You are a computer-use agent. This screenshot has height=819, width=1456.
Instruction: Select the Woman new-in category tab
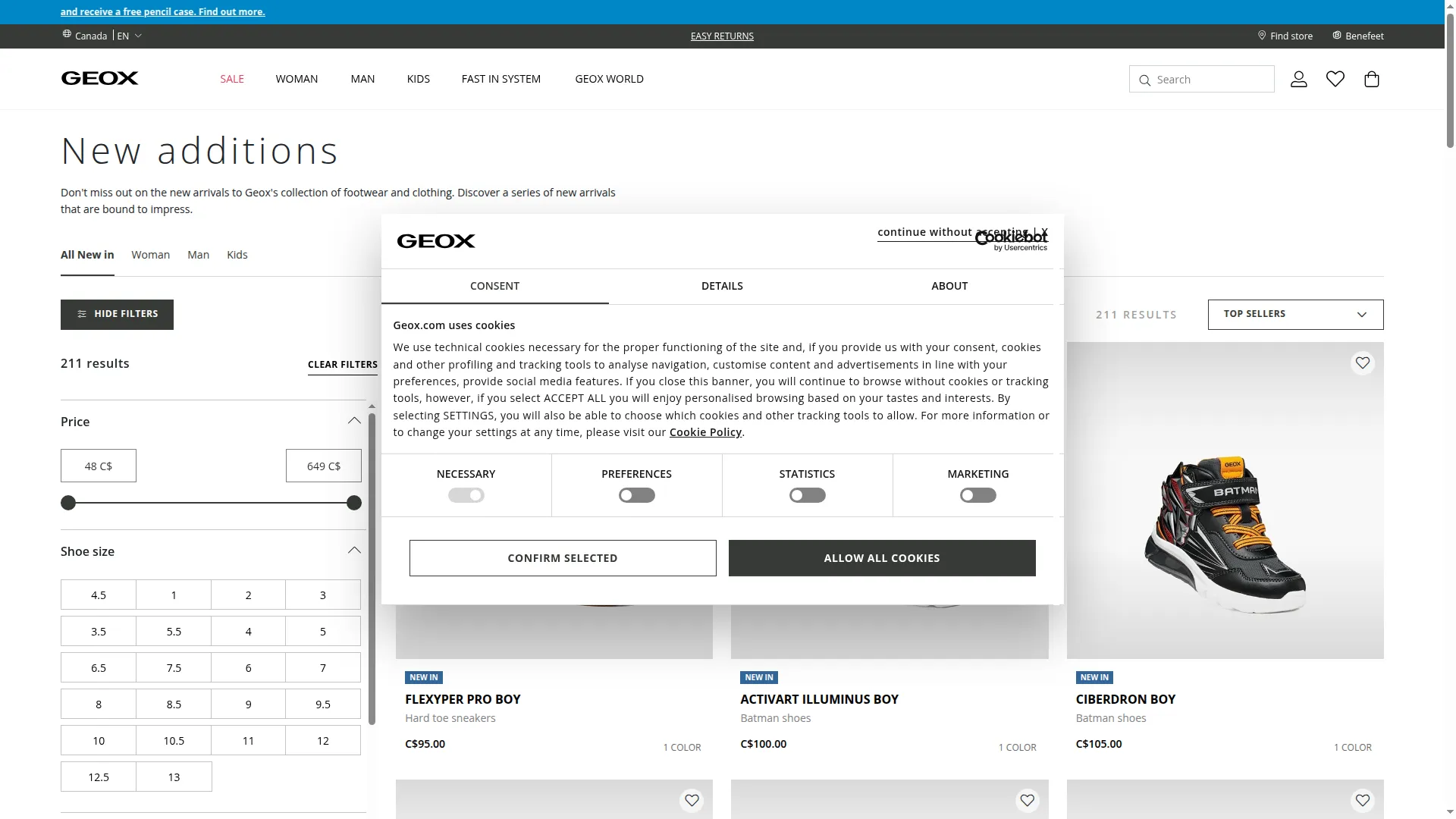[150, 255]
